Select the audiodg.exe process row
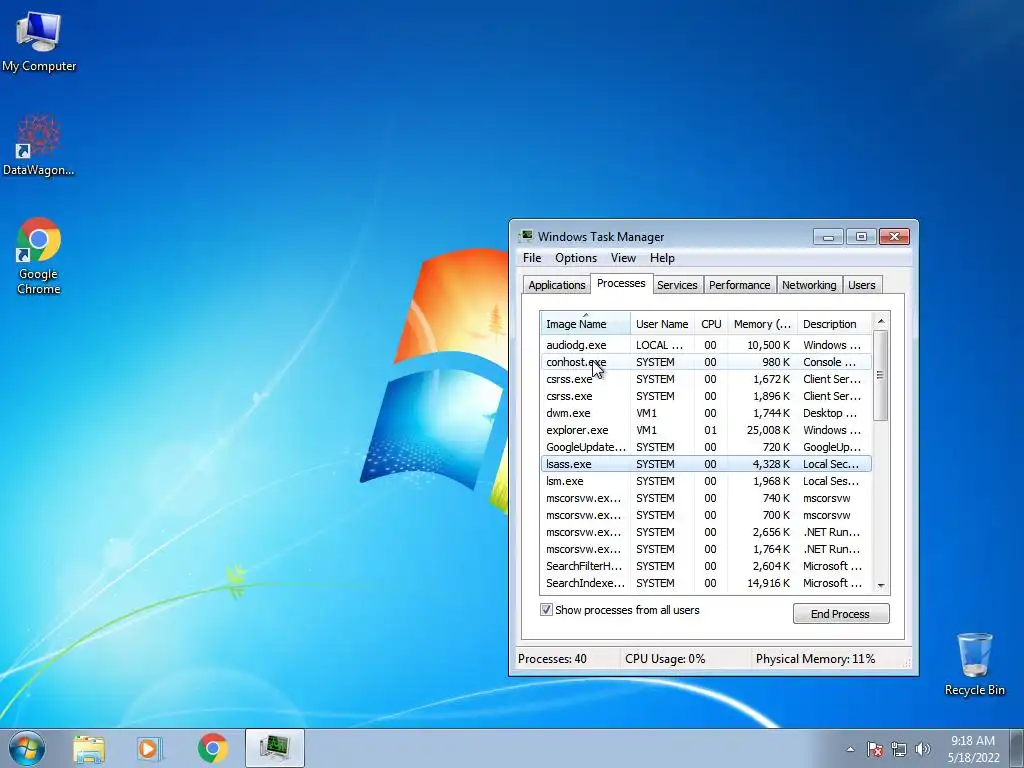1024x768 pixels. (x=706, y=345)
